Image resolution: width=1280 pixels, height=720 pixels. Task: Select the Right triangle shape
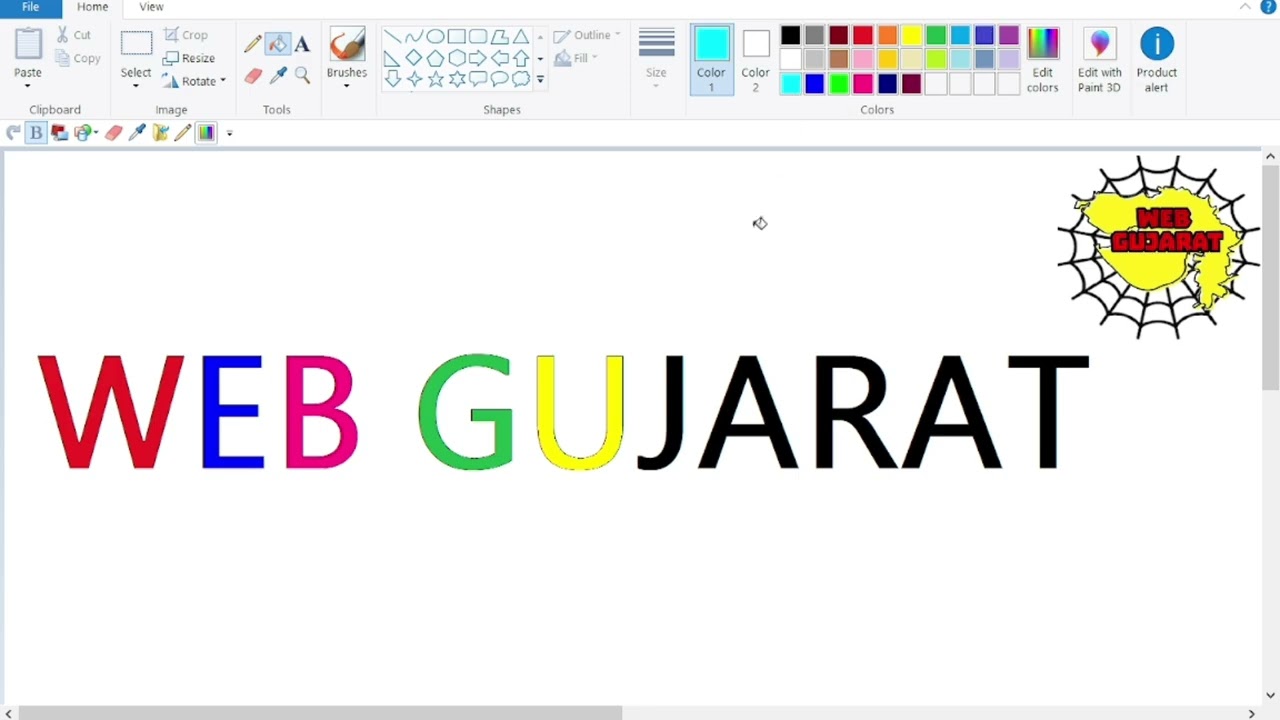tap(392, 58)
